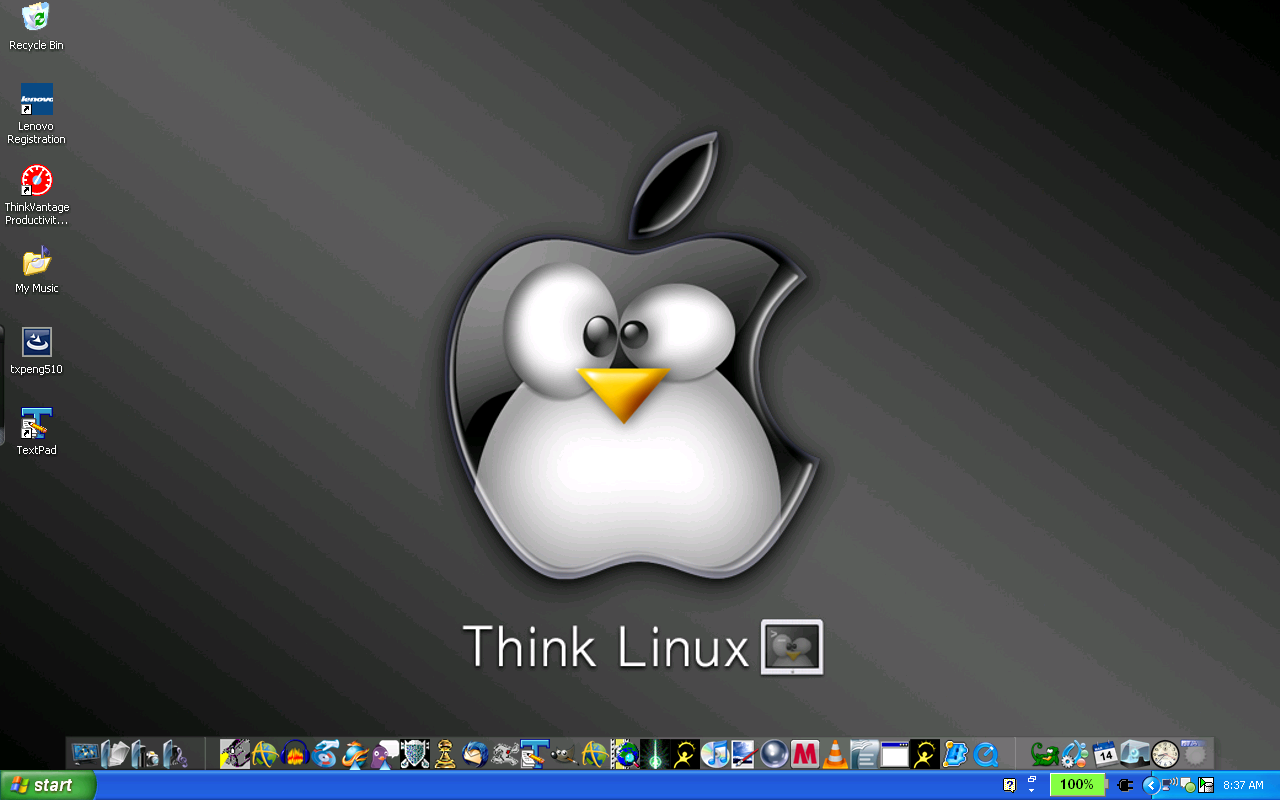Open the My Music folder
This screenshot has height=800, width=1280.
coord(35,265)
